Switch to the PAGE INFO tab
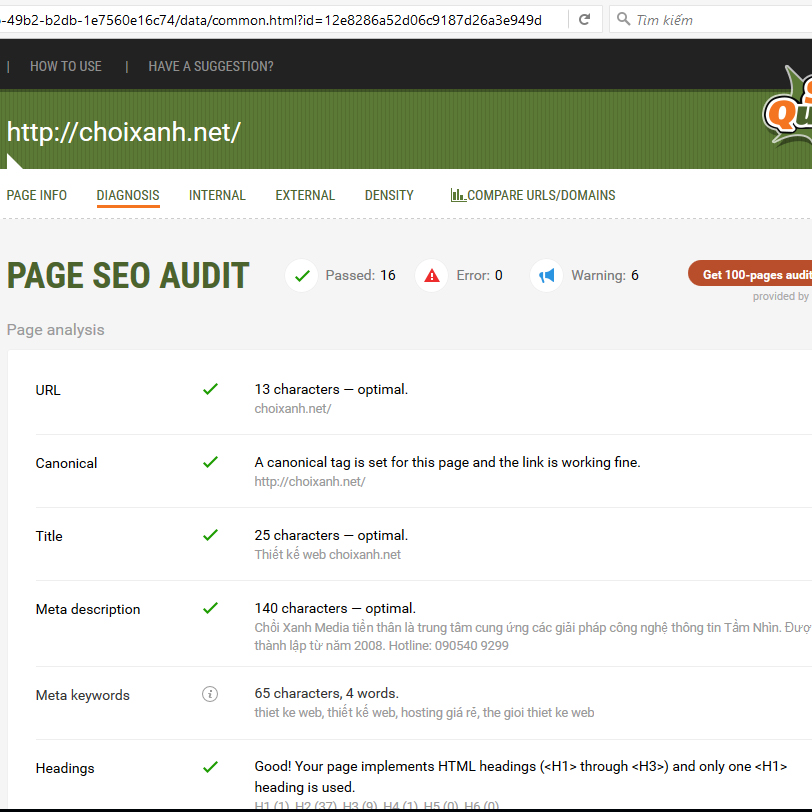Screen dimensions: 812x812 (x=37, y=195)
